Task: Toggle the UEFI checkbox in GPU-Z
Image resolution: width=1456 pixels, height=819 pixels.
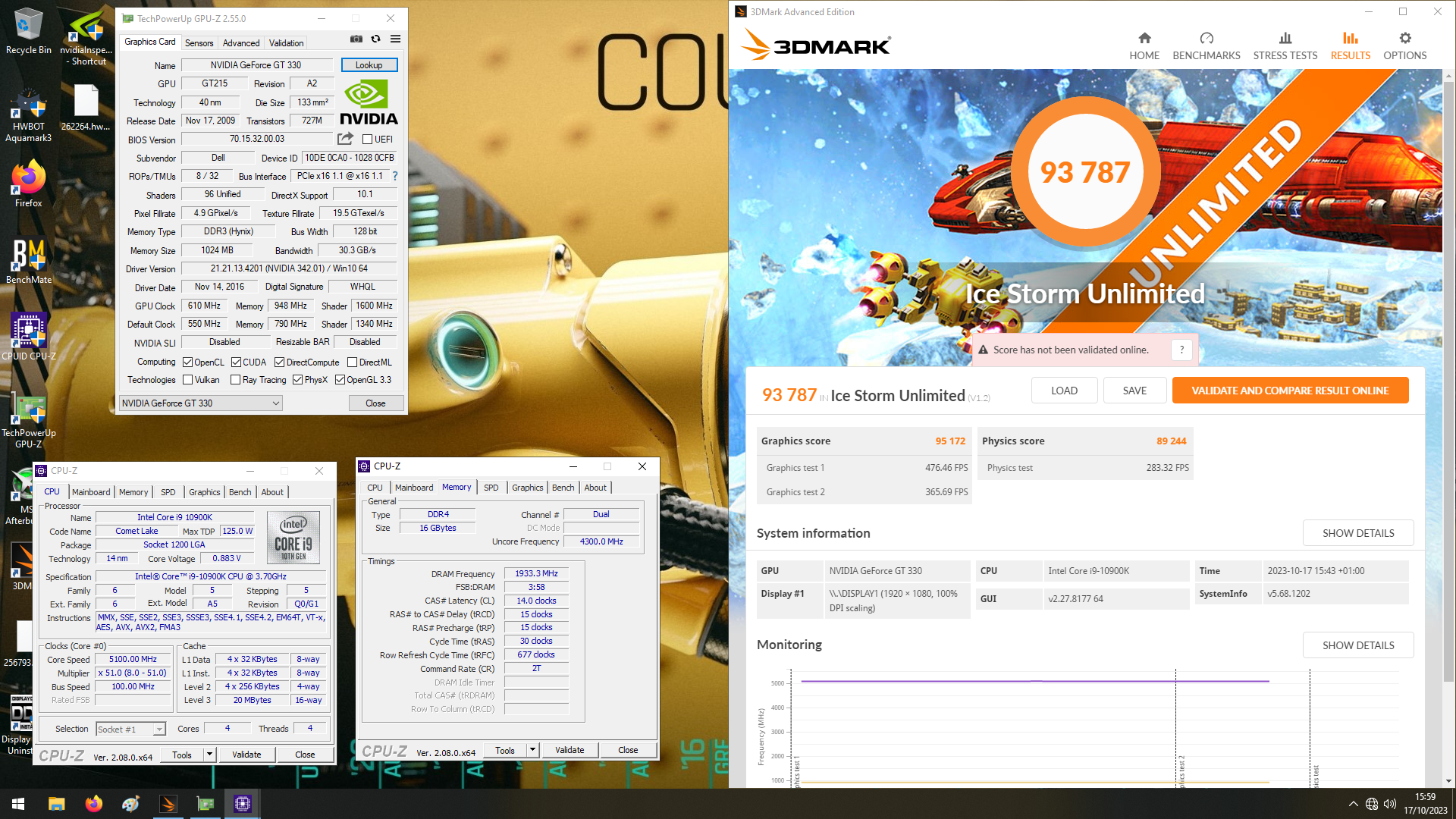Action: [367, 140]
